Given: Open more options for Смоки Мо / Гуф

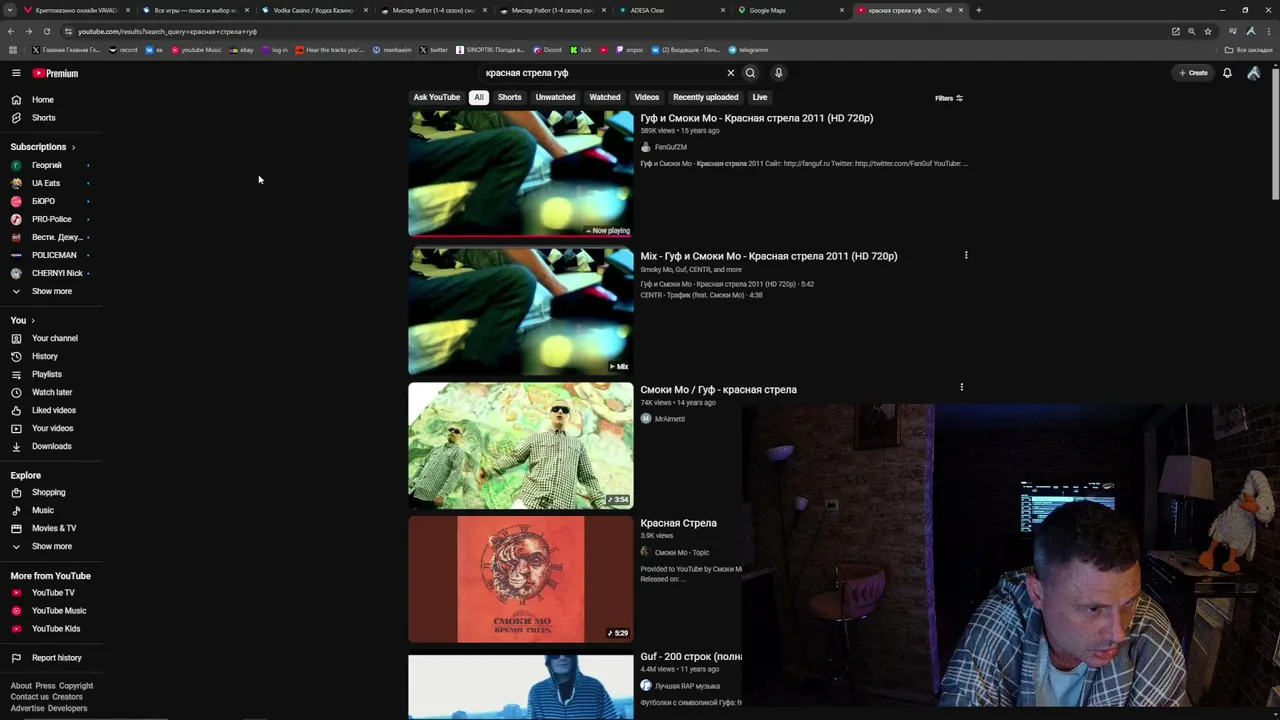Looking at the screenshot, I should click(x=961, y=387).
